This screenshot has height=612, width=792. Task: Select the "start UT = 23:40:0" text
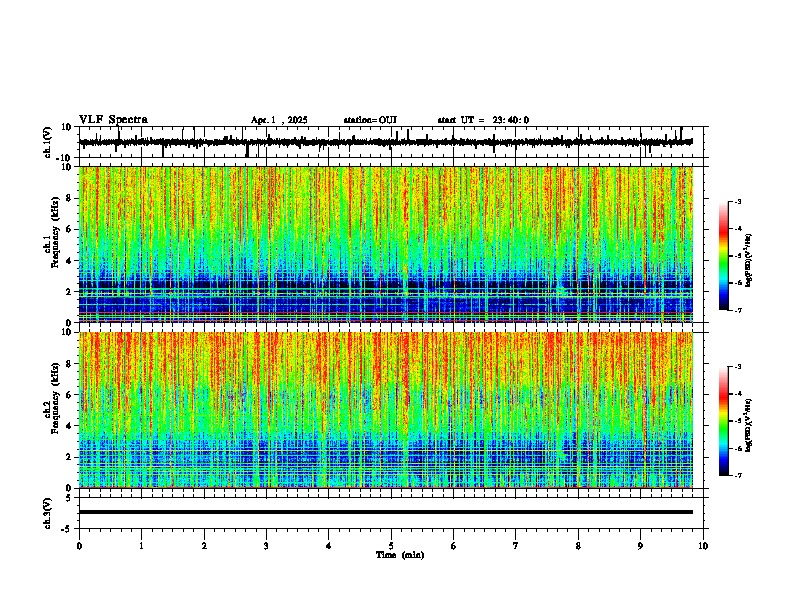(x=483, y=120)
